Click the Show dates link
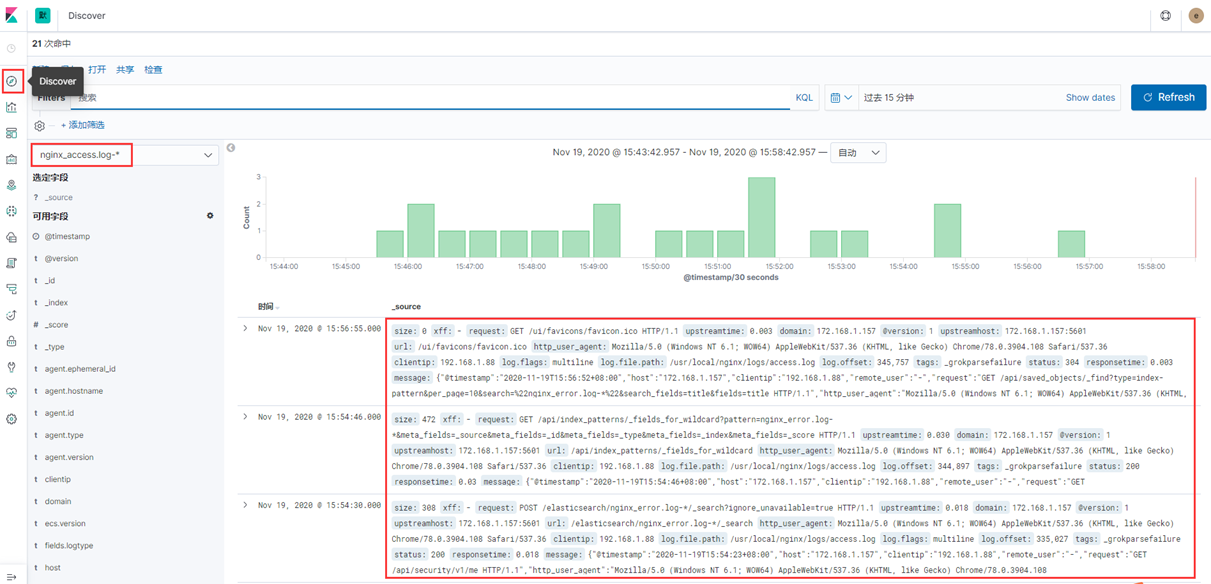 (1090, 97)
